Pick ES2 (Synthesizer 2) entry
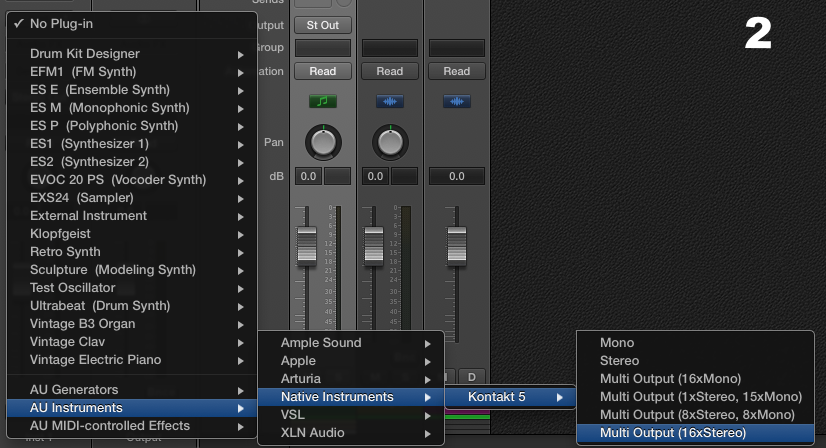Viewport: 826px width, 448px height. (x=132, y=161)
